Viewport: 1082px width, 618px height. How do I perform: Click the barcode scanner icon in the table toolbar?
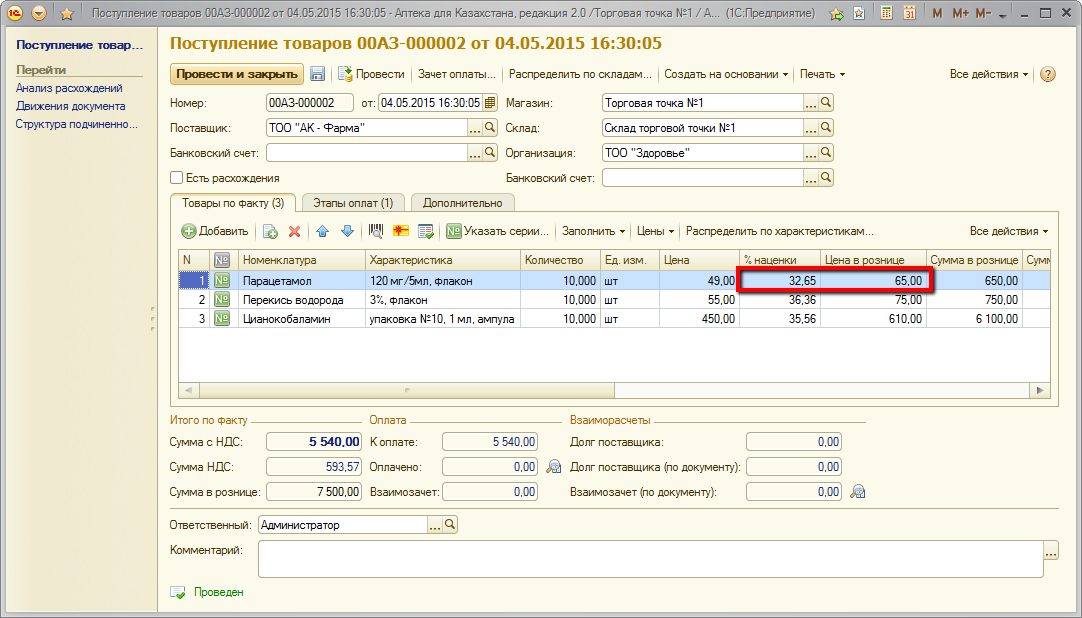click(x=377, y=231)
